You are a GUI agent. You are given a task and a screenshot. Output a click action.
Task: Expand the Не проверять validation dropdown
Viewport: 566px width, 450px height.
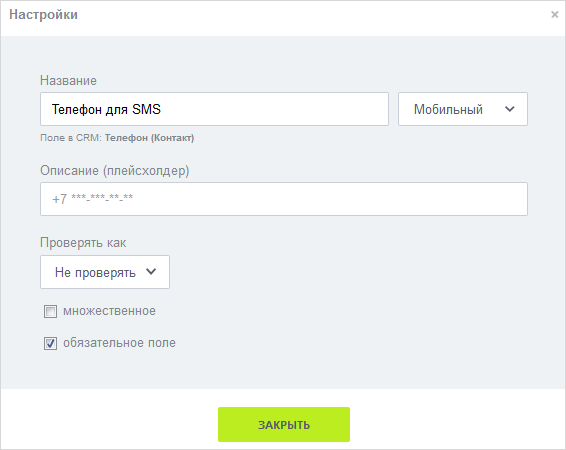coord(105,272)
